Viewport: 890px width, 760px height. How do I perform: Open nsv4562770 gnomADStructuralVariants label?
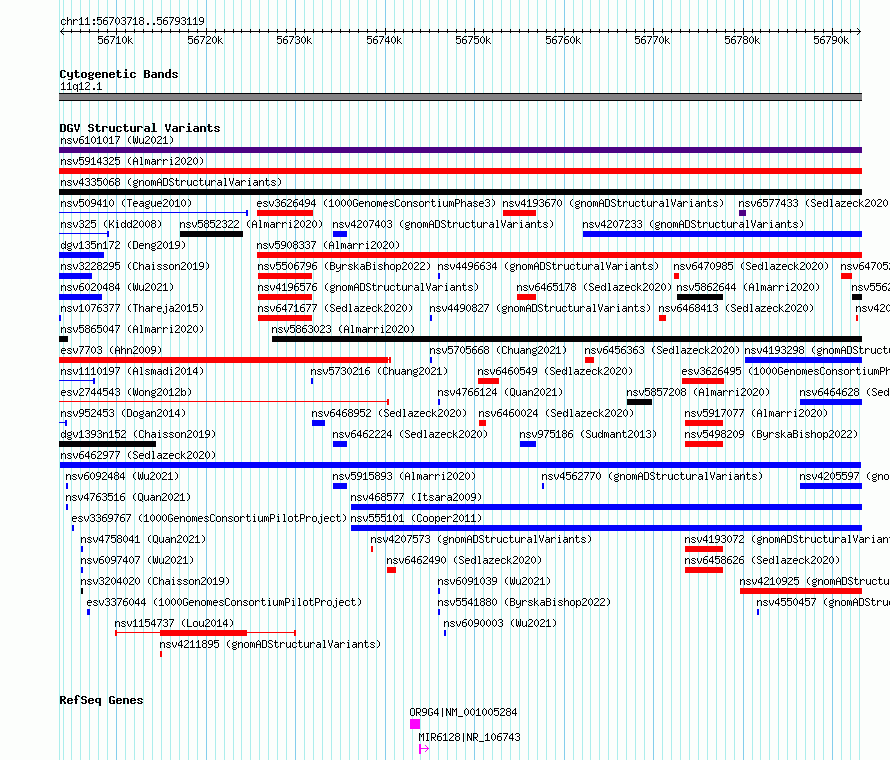(652, 476)
